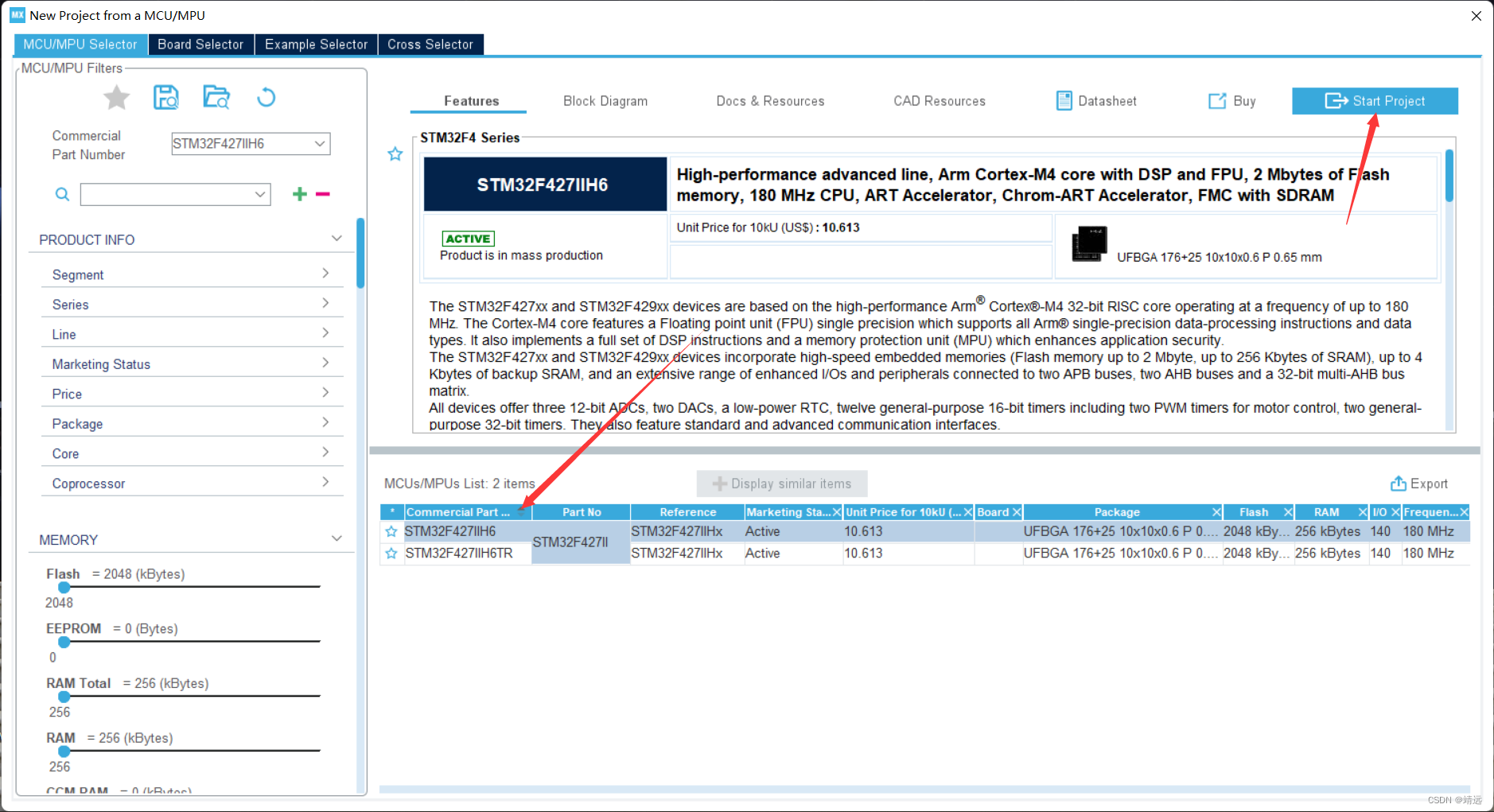The image size is (1494, 812).
Task: Remove the I/O column
Action: point(1395,512)
